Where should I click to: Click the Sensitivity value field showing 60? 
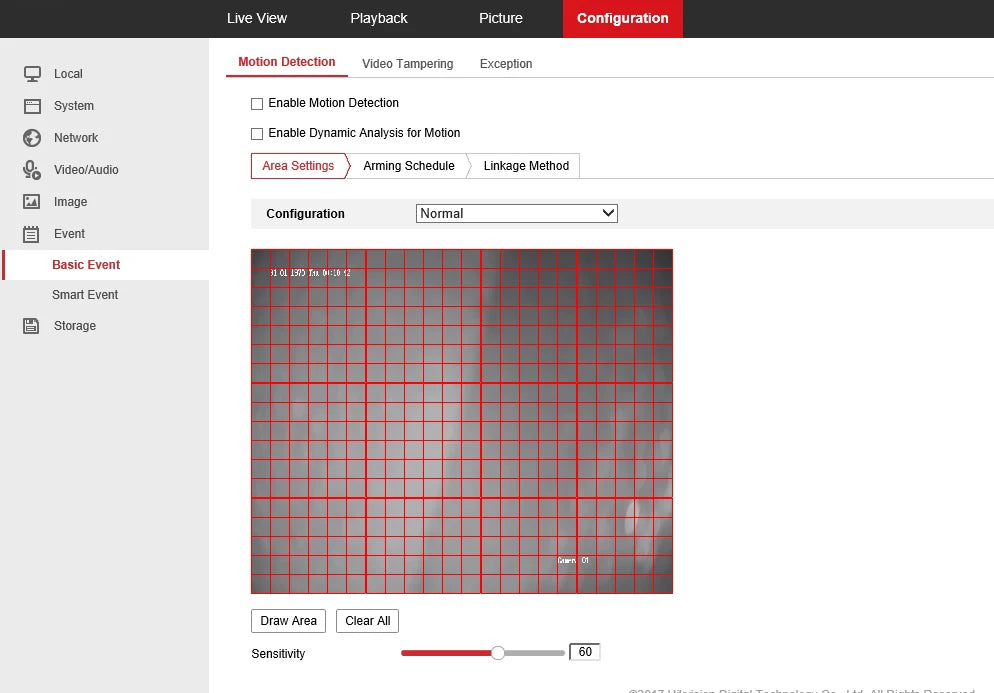point(584,652)
